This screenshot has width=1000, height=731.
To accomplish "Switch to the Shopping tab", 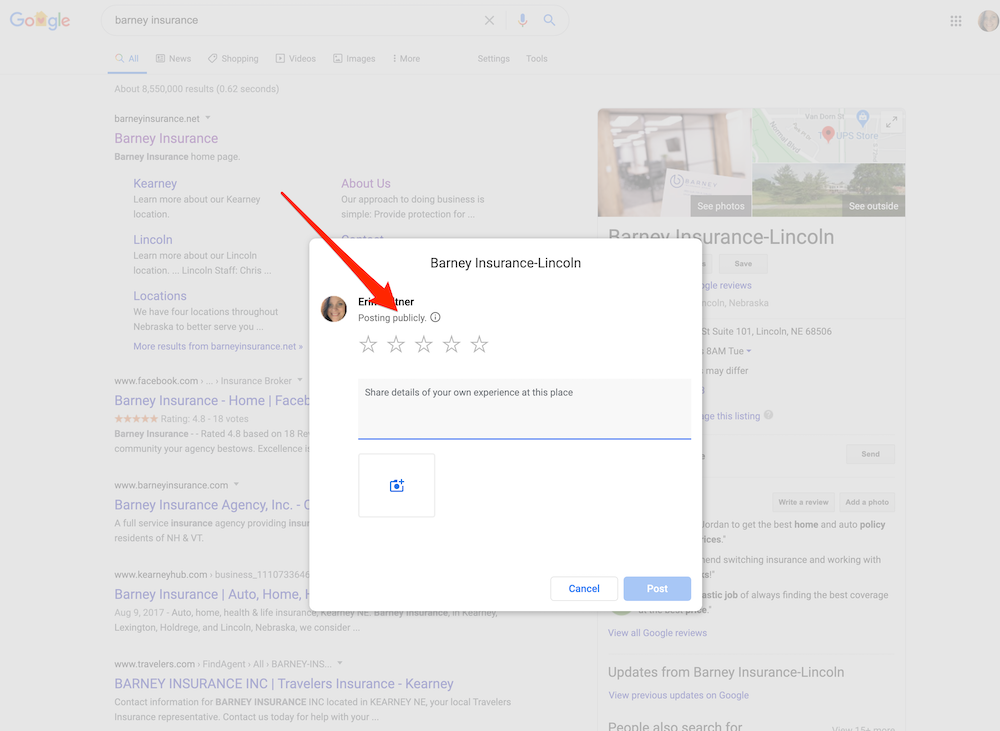I will (x=233, y=59).
